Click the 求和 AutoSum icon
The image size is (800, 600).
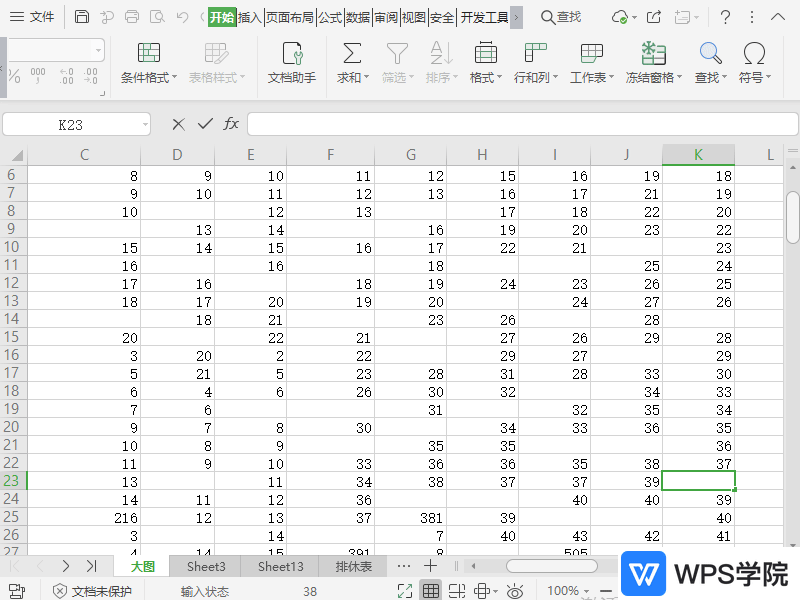tap(352, 54)
